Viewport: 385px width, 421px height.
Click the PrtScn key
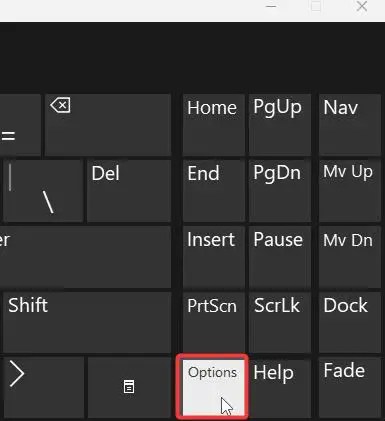click(x=214, y=322)
